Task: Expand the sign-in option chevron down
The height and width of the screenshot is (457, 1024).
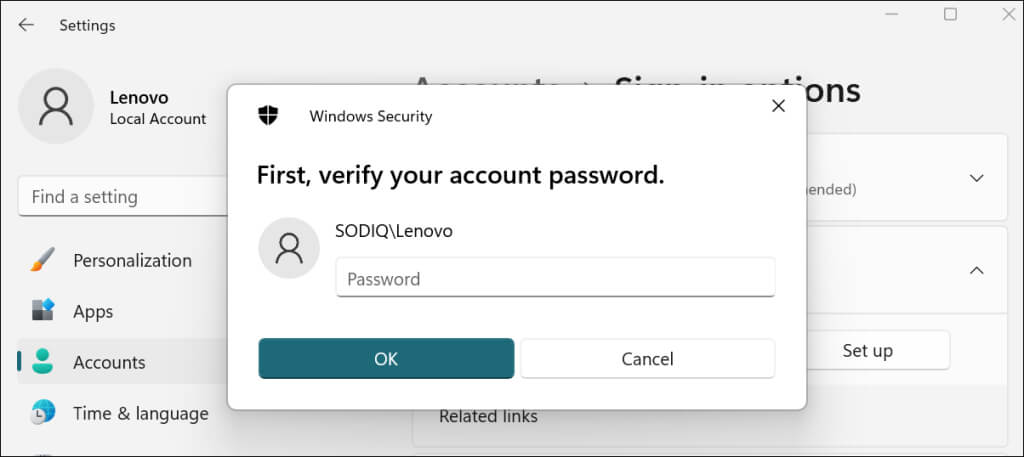Action: tap(977, 178)
